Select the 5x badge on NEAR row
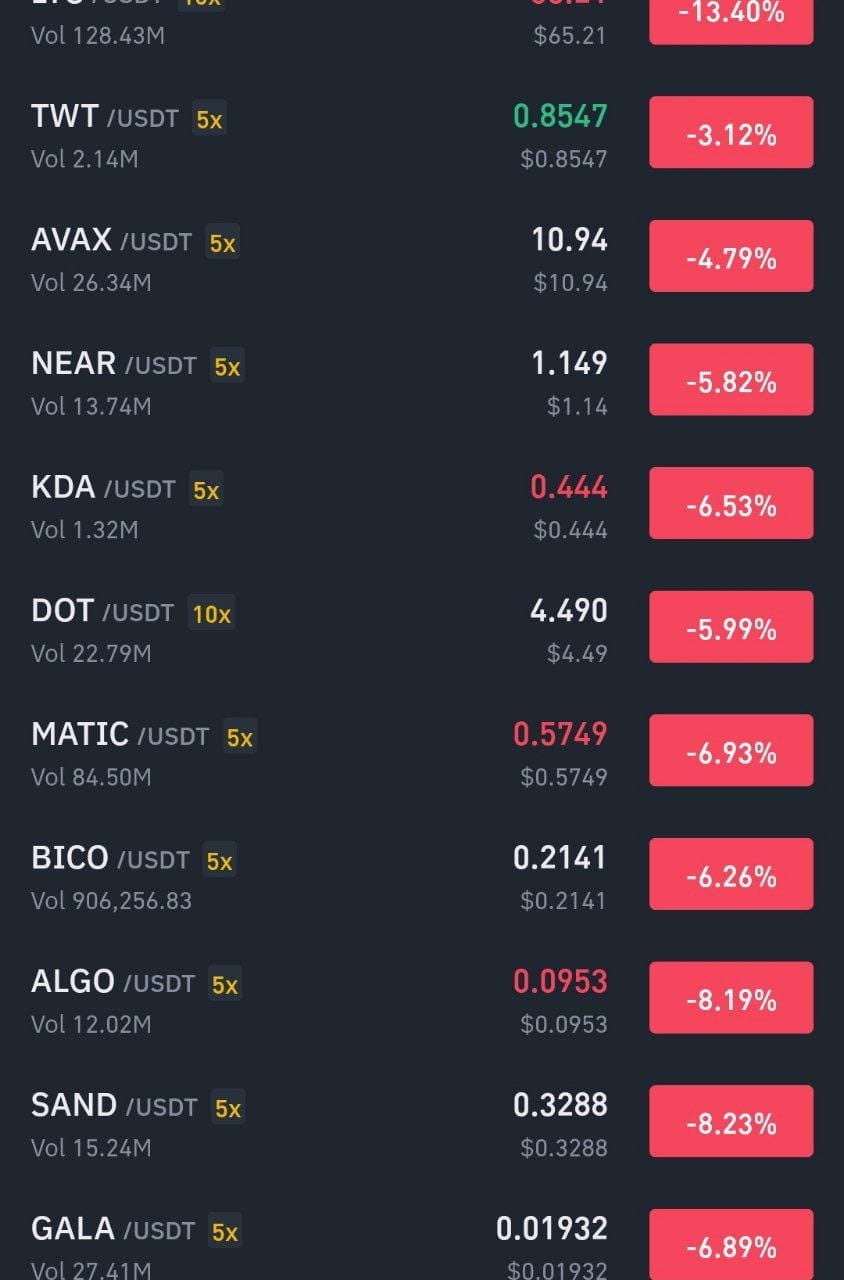This screenshot has width=844, height=1280. click(x=227, y=367)
